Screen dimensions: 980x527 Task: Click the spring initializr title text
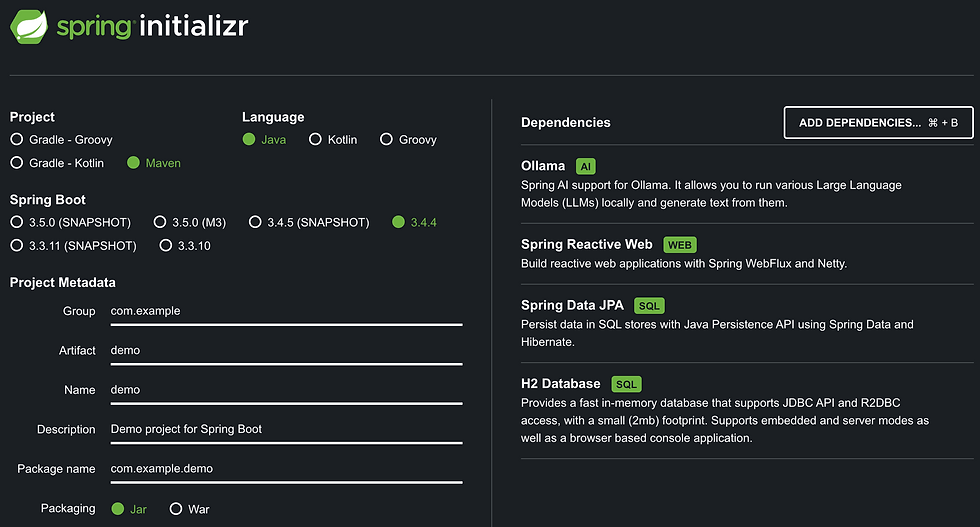(x=152, y=26)
